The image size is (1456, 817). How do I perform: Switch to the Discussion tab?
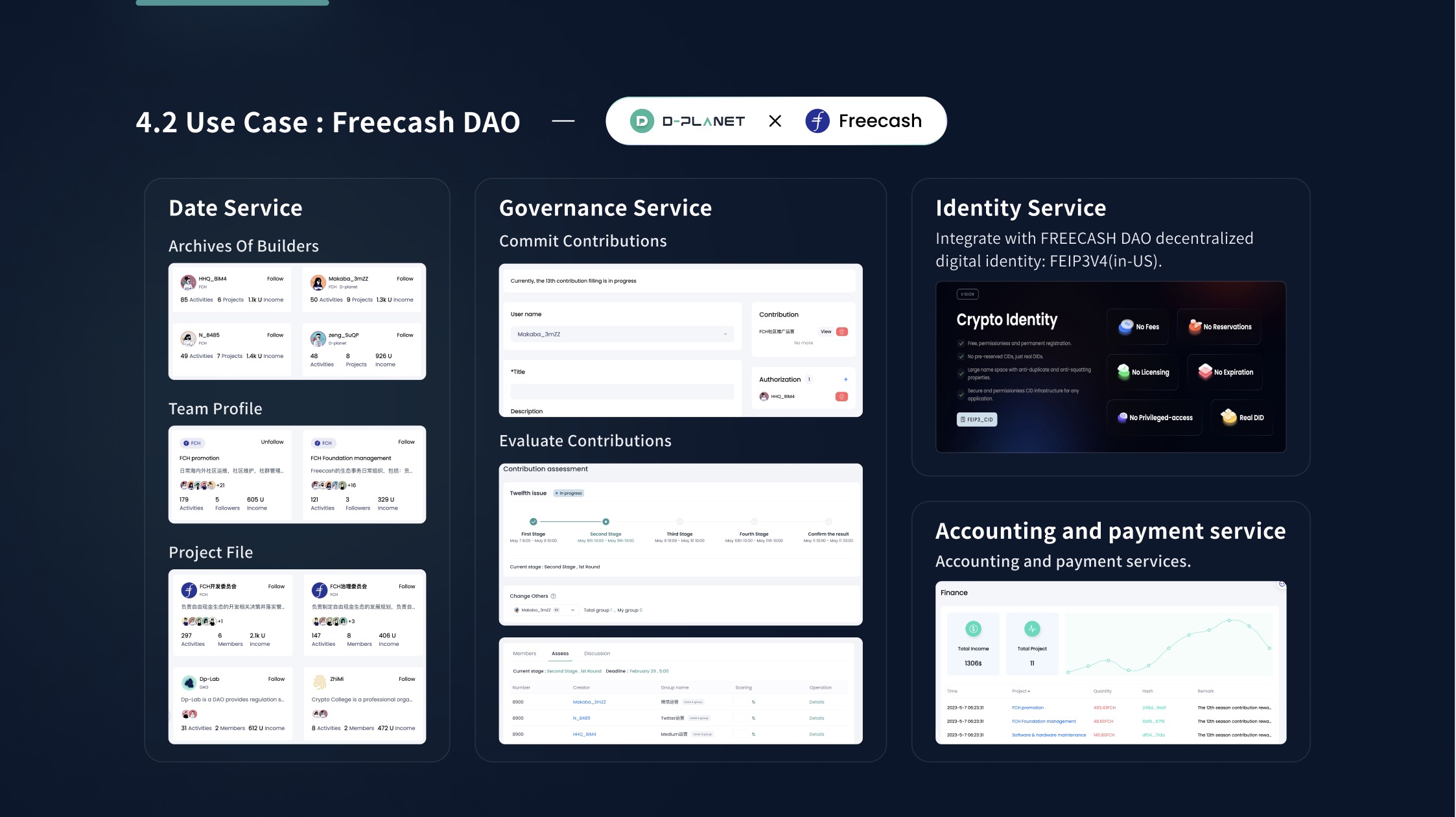click(x=597, y=654)
